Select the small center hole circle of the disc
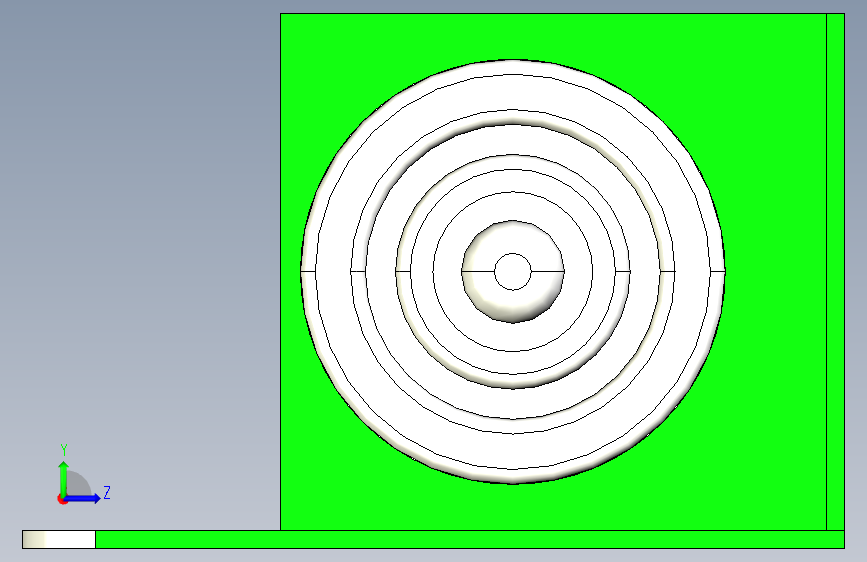This screenshot has width=867, height=562. (x=513, y=272)
